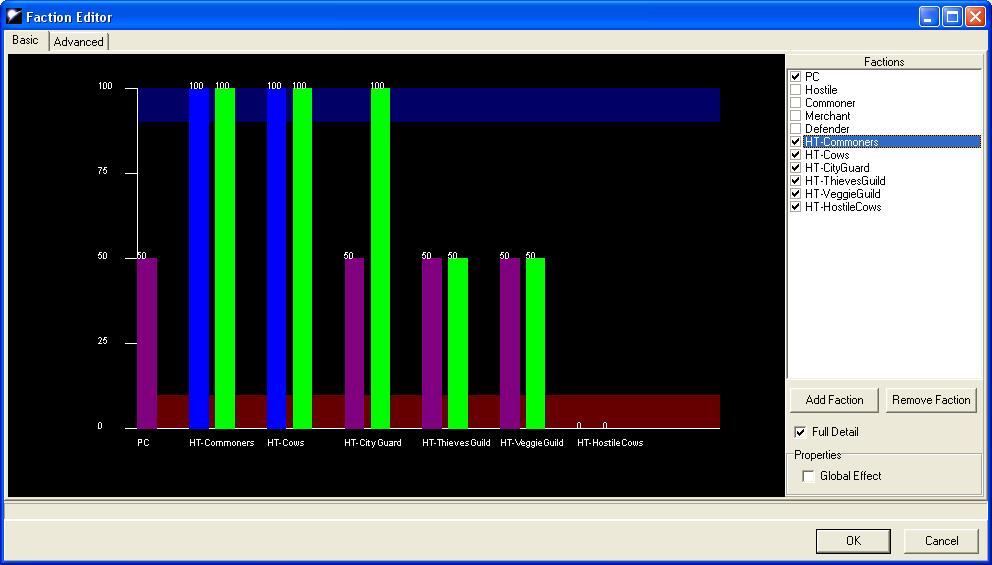Click the purple bar above HT-Veggie Guild

[510, 343]
